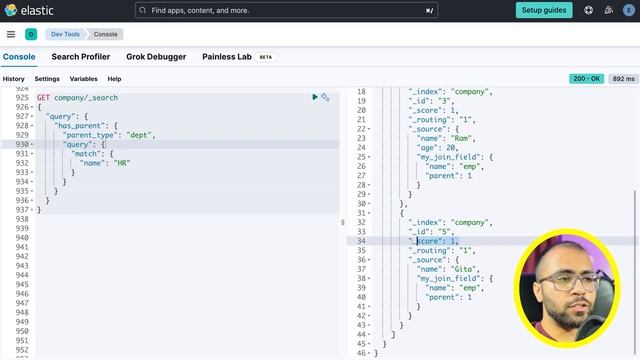Run the request with play icon
The image size is (640, 360).
pyautogui.click(x=315, y=97)
